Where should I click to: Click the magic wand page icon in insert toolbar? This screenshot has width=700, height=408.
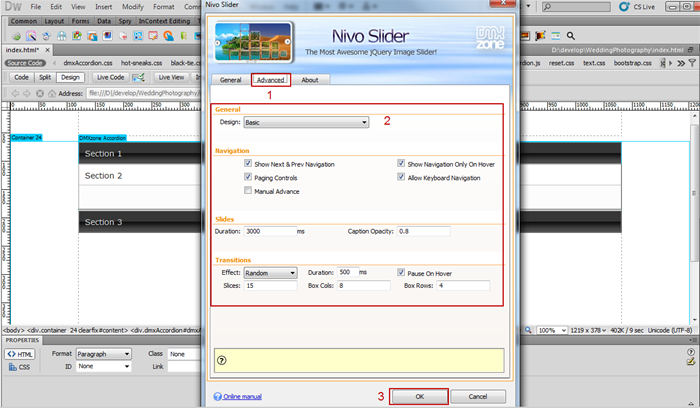pyautogui.click(x=31, y=36)
